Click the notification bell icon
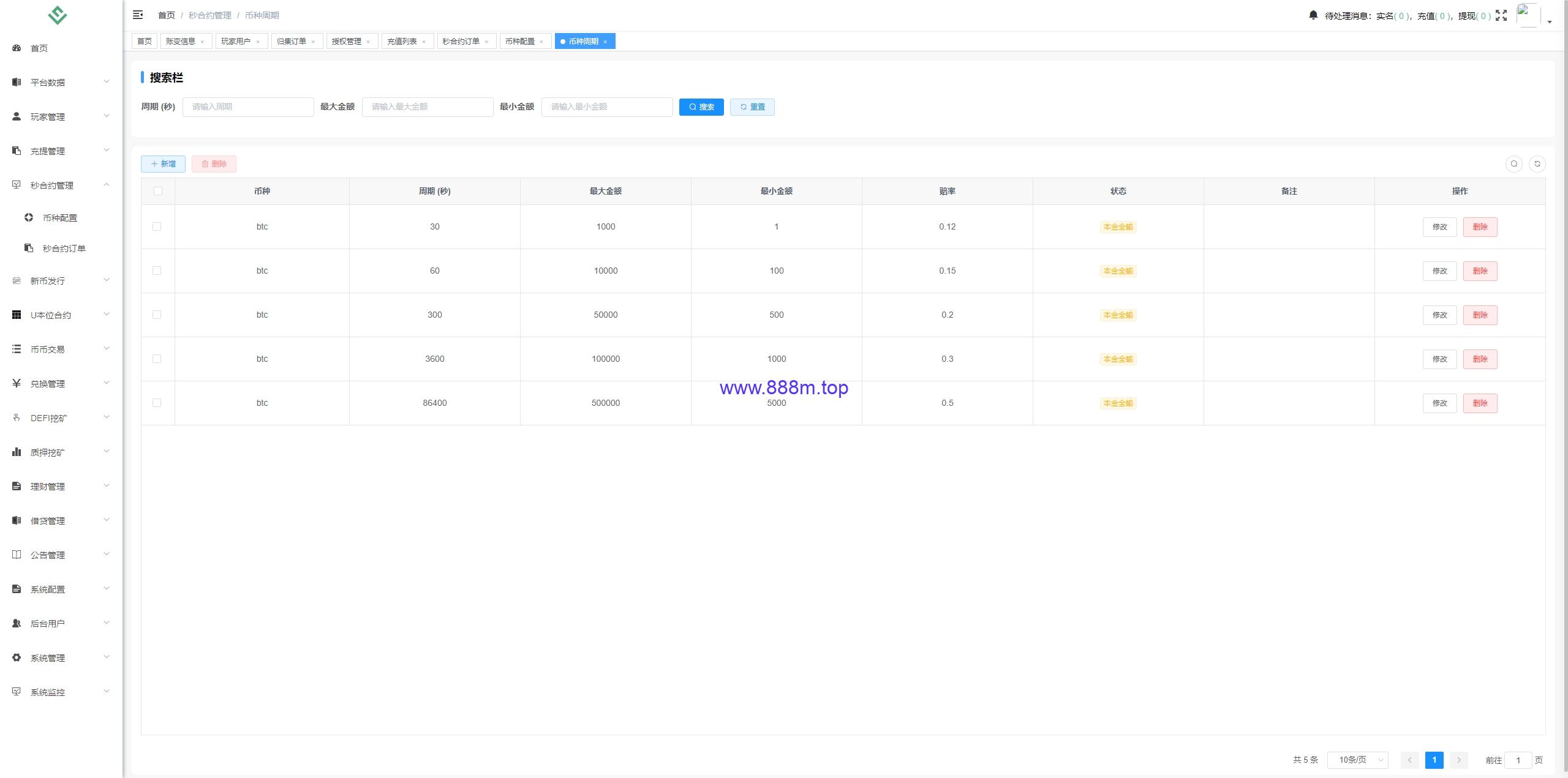1568x778 pixels. (x=1313, y=15)
